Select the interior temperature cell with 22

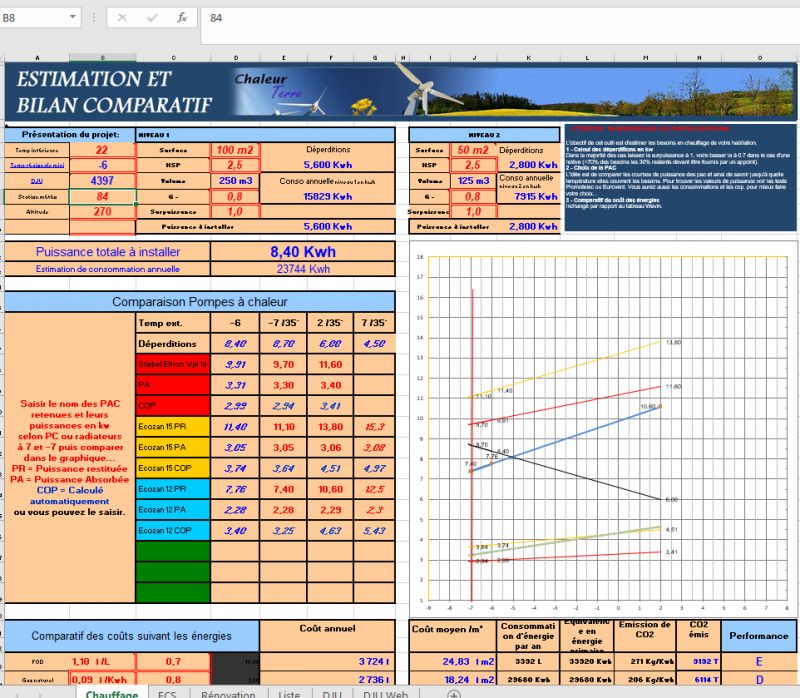coord(102,150)
